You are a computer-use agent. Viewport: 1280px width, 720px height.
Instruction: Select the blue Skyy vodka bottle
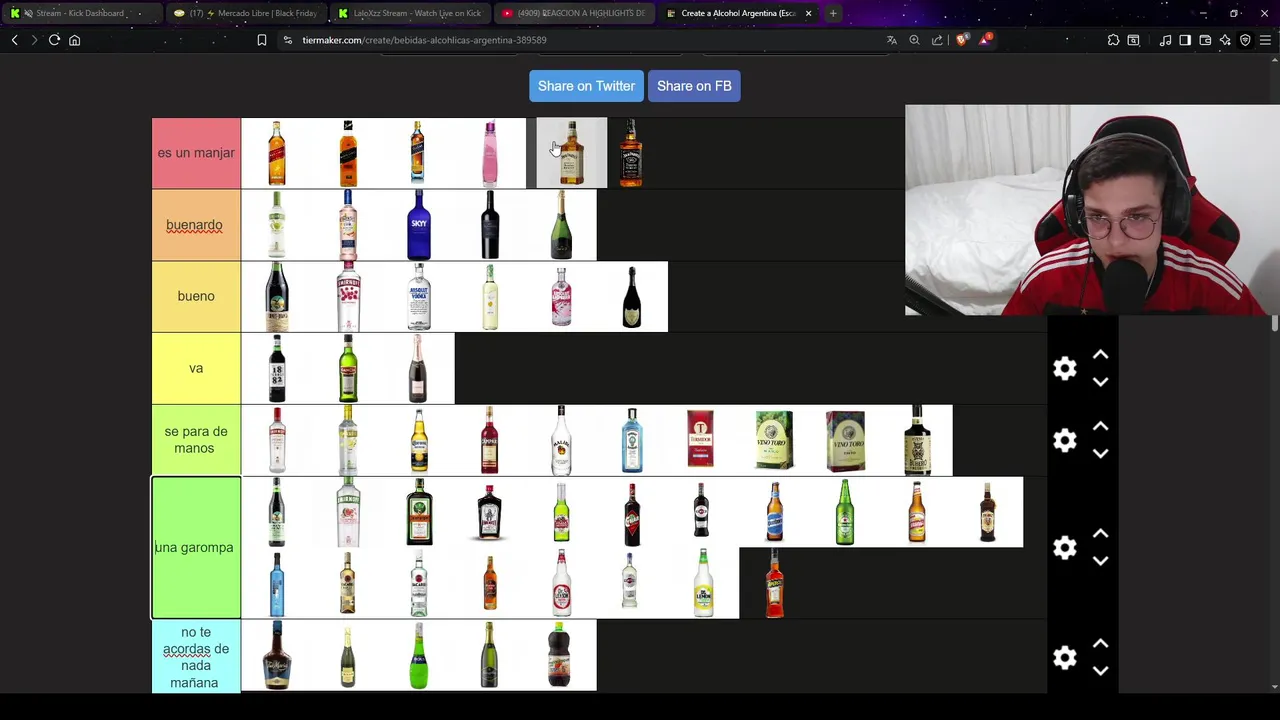tap(419, 225)
